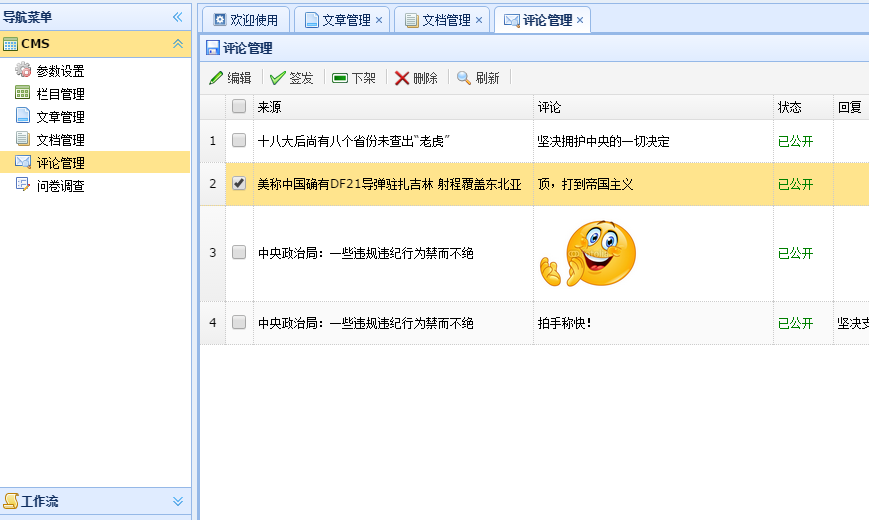869x520 pixels.
Task: Uncheck the selected checkbox in row 2
Action: coord(239,184)
